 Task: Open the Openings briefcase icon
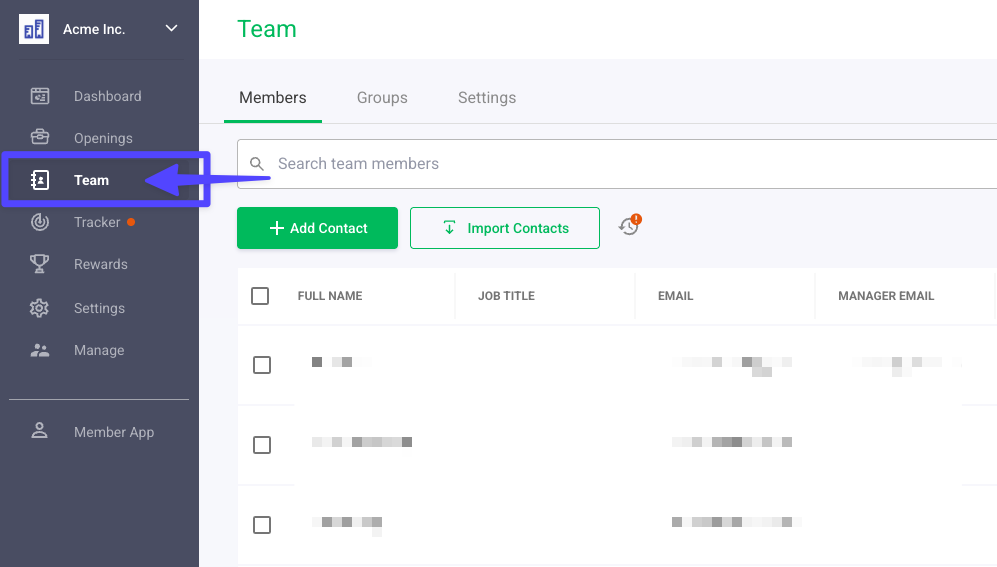(x=40, y=138)
